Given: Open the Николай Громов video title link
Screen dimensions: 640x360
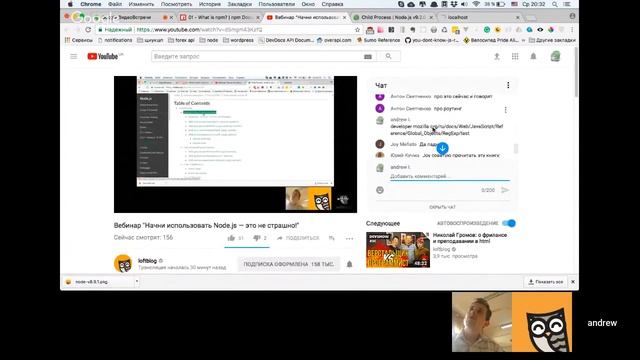Looking at the screenshot, I should (470, 238).
